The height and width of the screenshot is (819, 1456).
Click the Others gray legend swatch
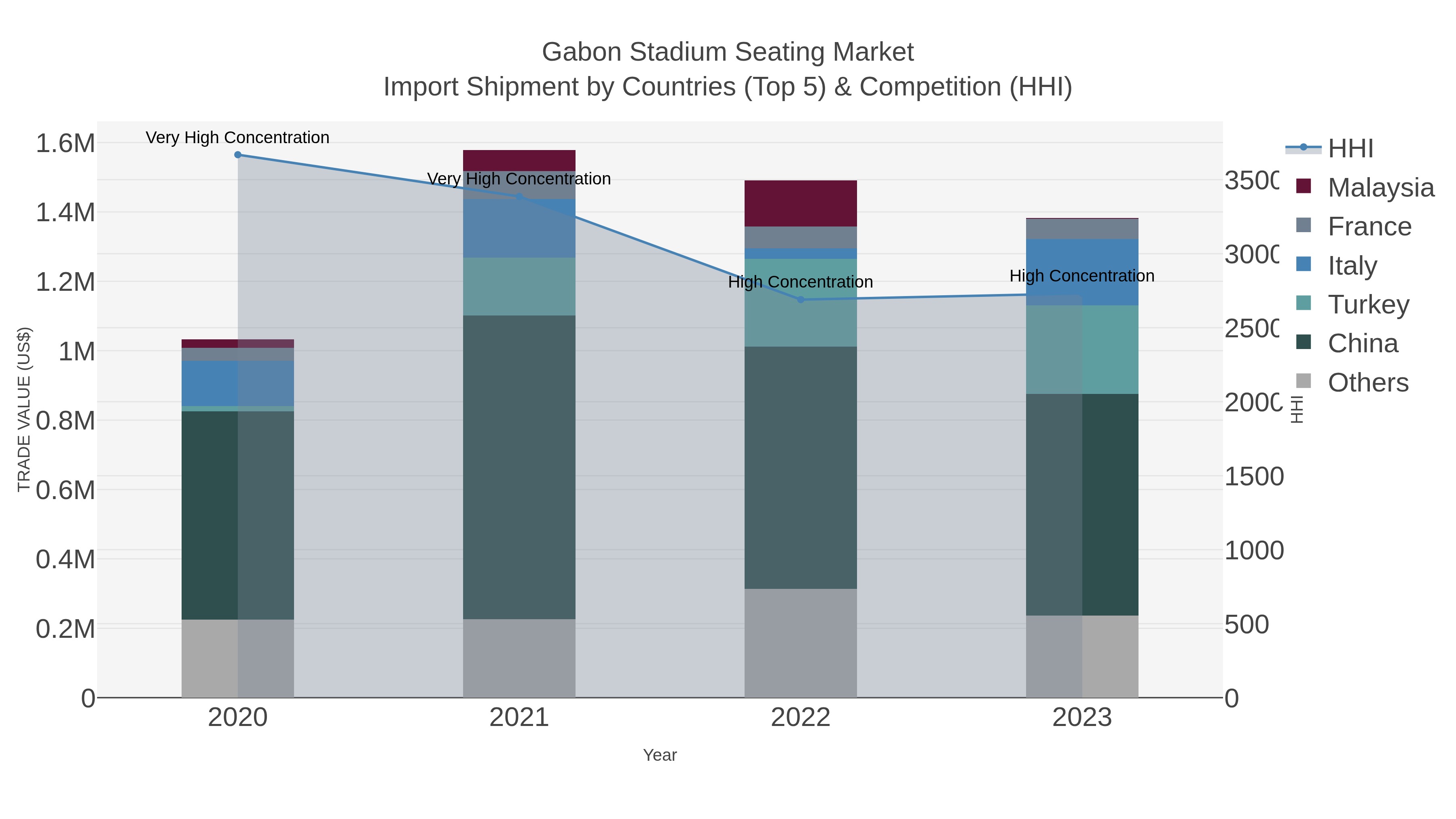[x=1304, y=381]
